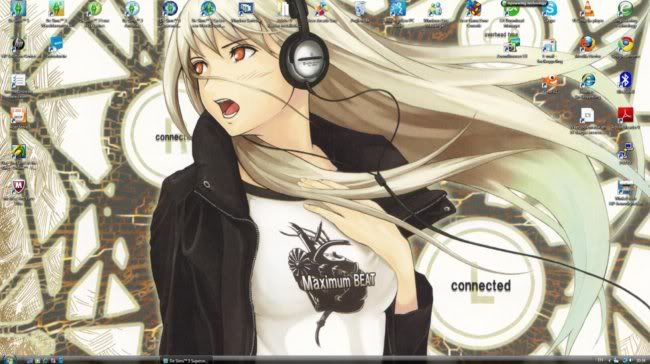Open VLC media player cone icon
The image size is (650, 364).
588,12
